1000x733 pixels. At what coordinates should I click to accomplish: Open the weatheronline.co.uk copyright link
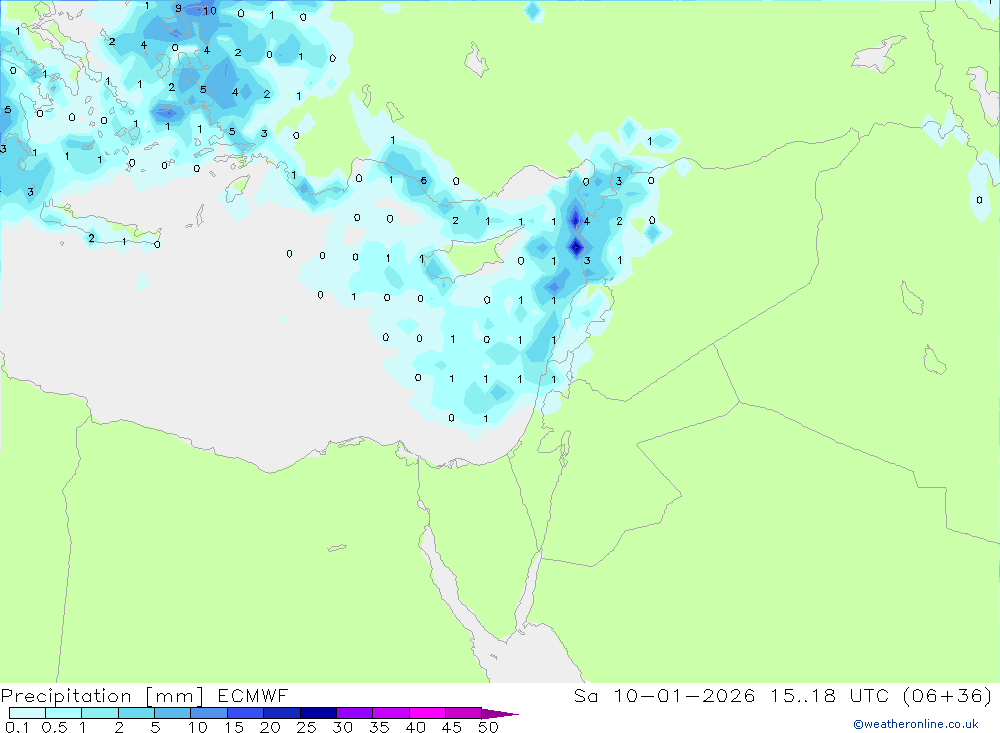915,724
